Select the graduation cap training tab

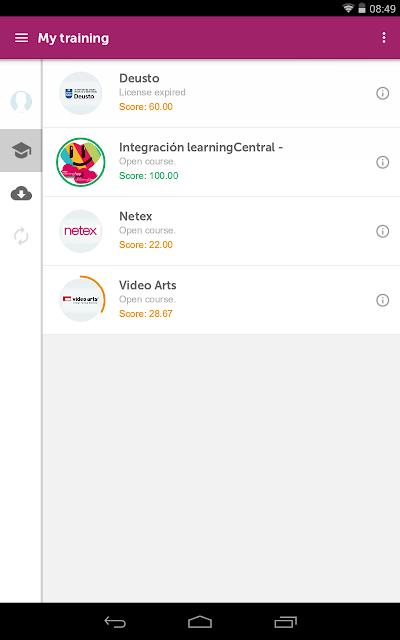coord(21,151)
